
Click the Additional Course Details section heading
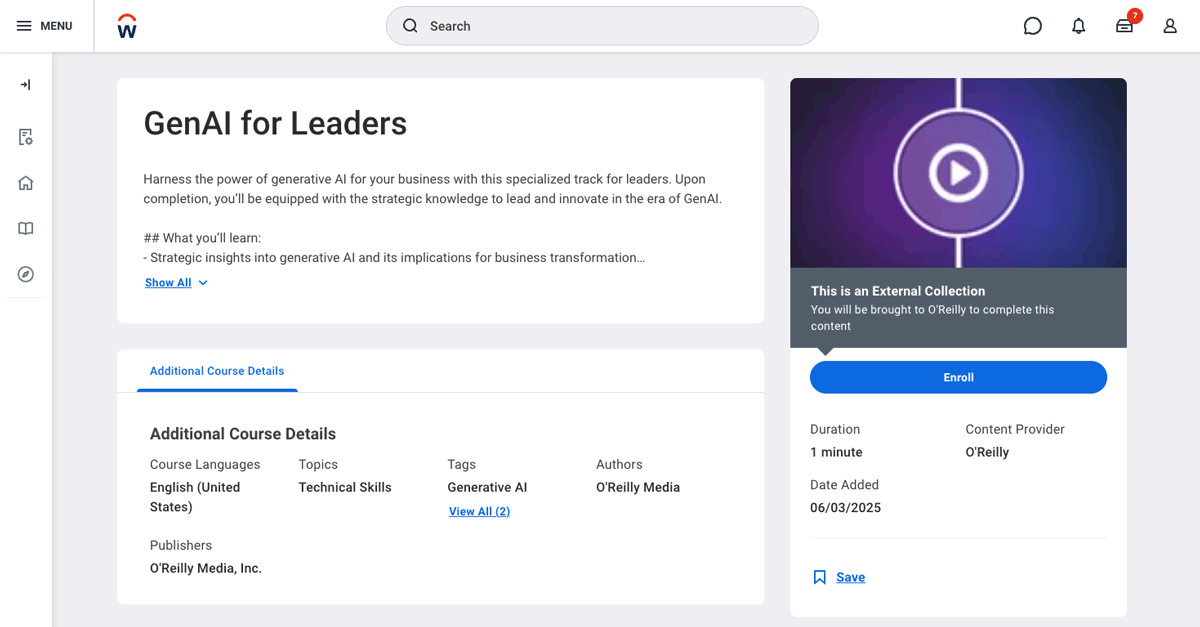pyautogui.click(x=243, y=434)
